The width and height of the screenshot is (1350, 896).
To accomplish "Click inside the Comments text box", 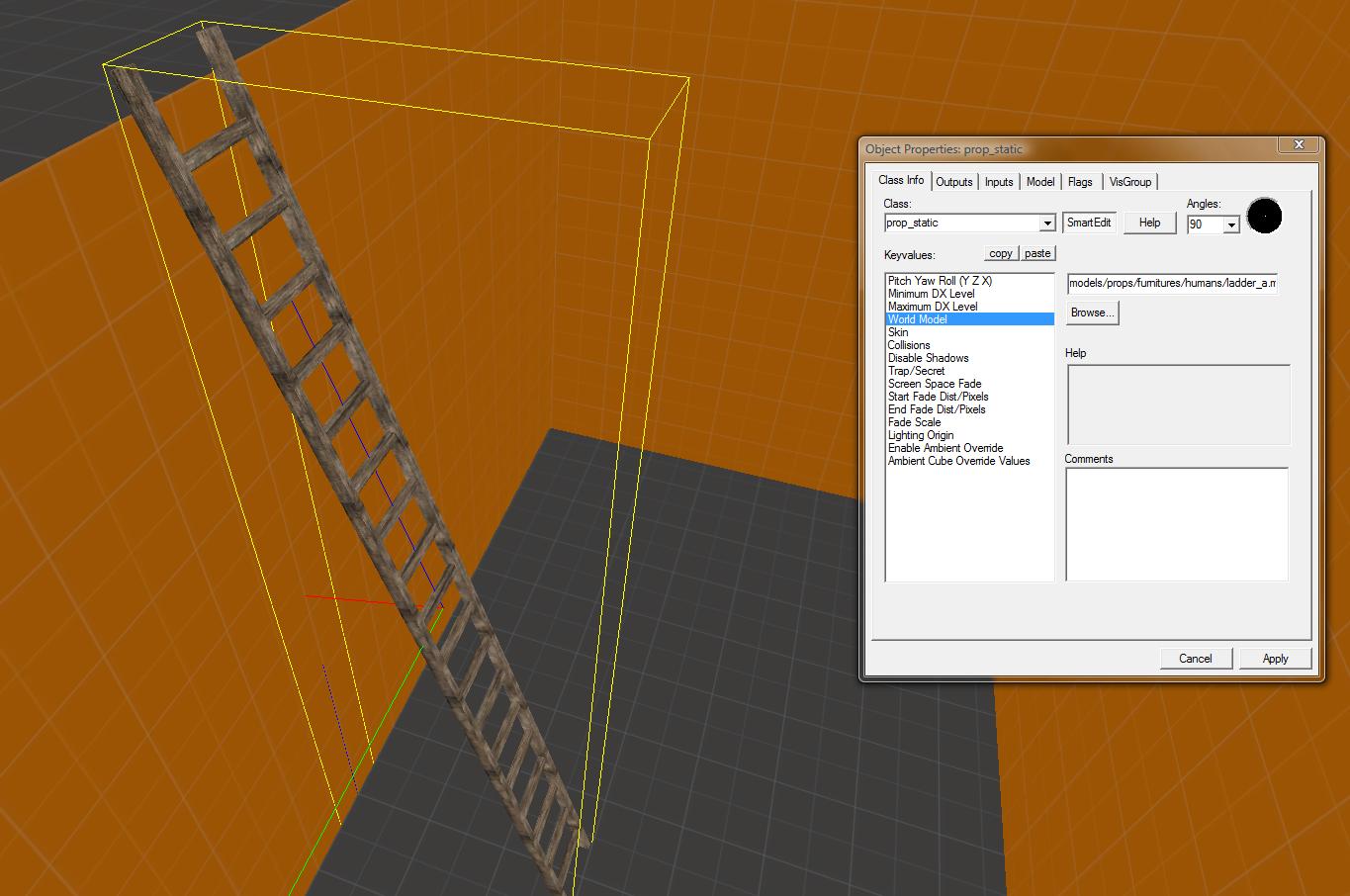I will pyautogui.click(x=1177, y=524).
